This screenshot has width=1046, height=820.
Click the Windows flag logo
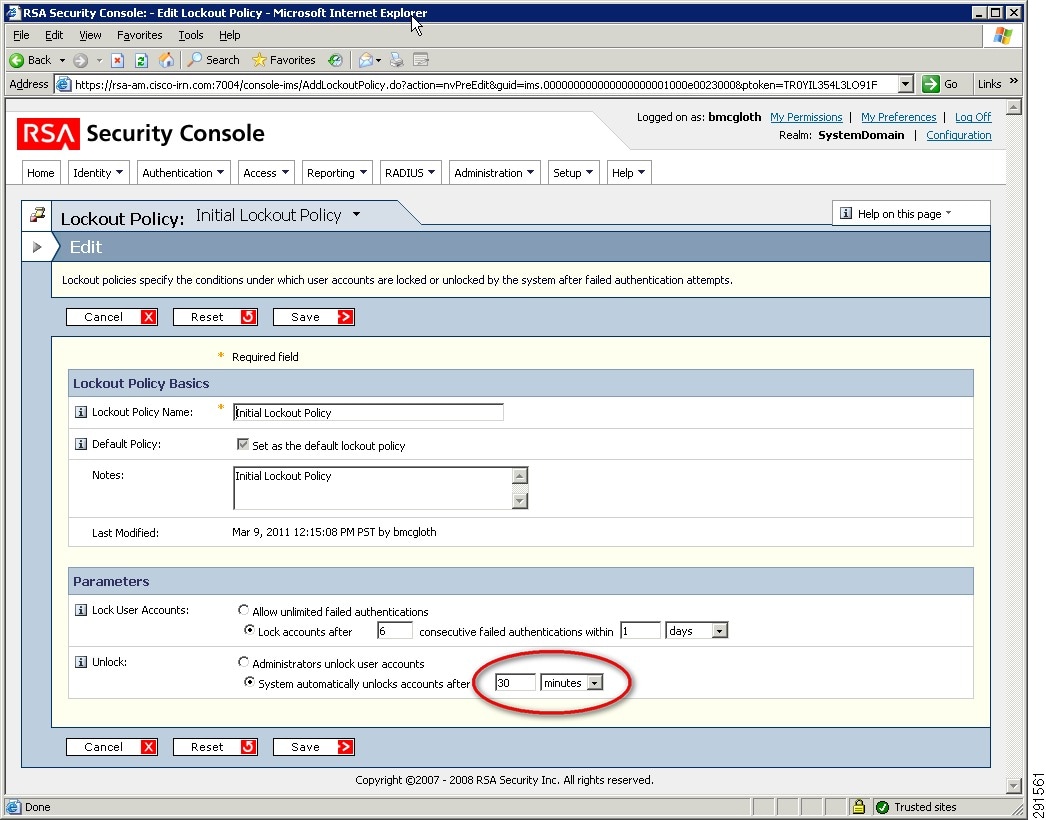pos(1002,35)
